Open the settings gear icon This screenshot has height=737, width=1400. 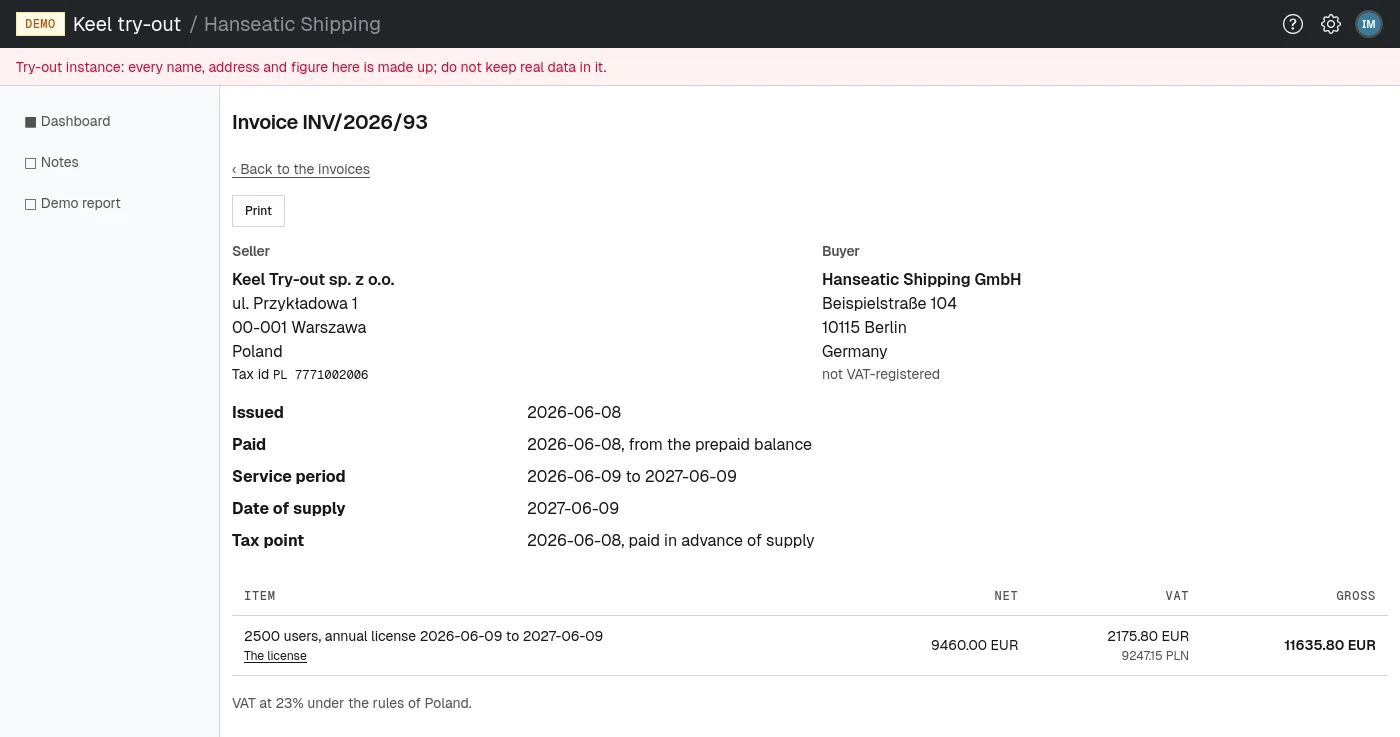pos(1330,24)
